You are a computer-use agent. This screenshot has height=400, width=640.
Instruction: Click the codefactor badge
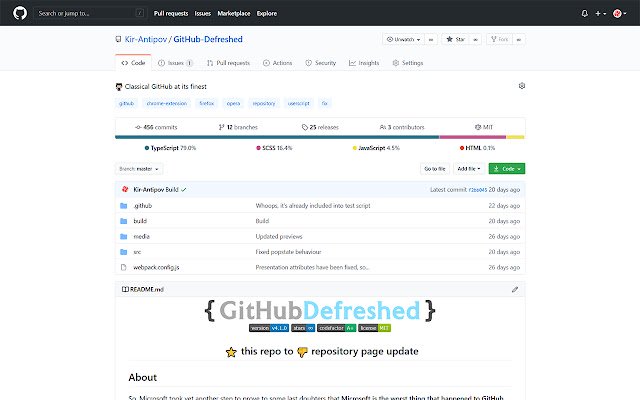pyautogui.click(x=336, y=328)
